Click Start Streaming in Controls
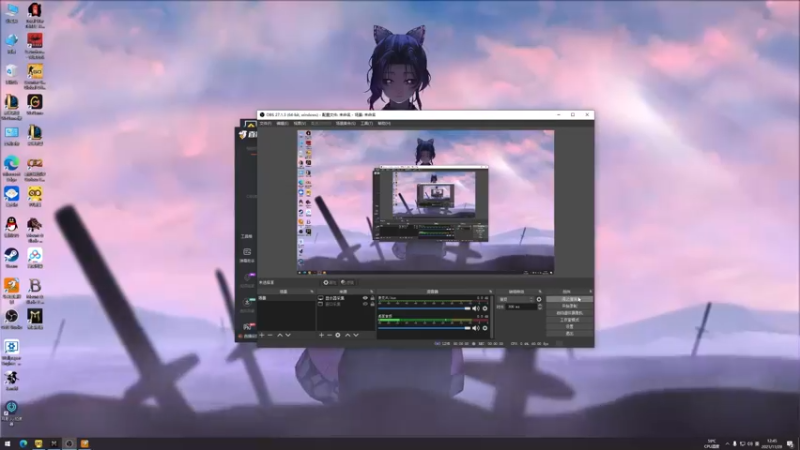Viewport: 800px width, 450px height. click(x=569, y=299)
